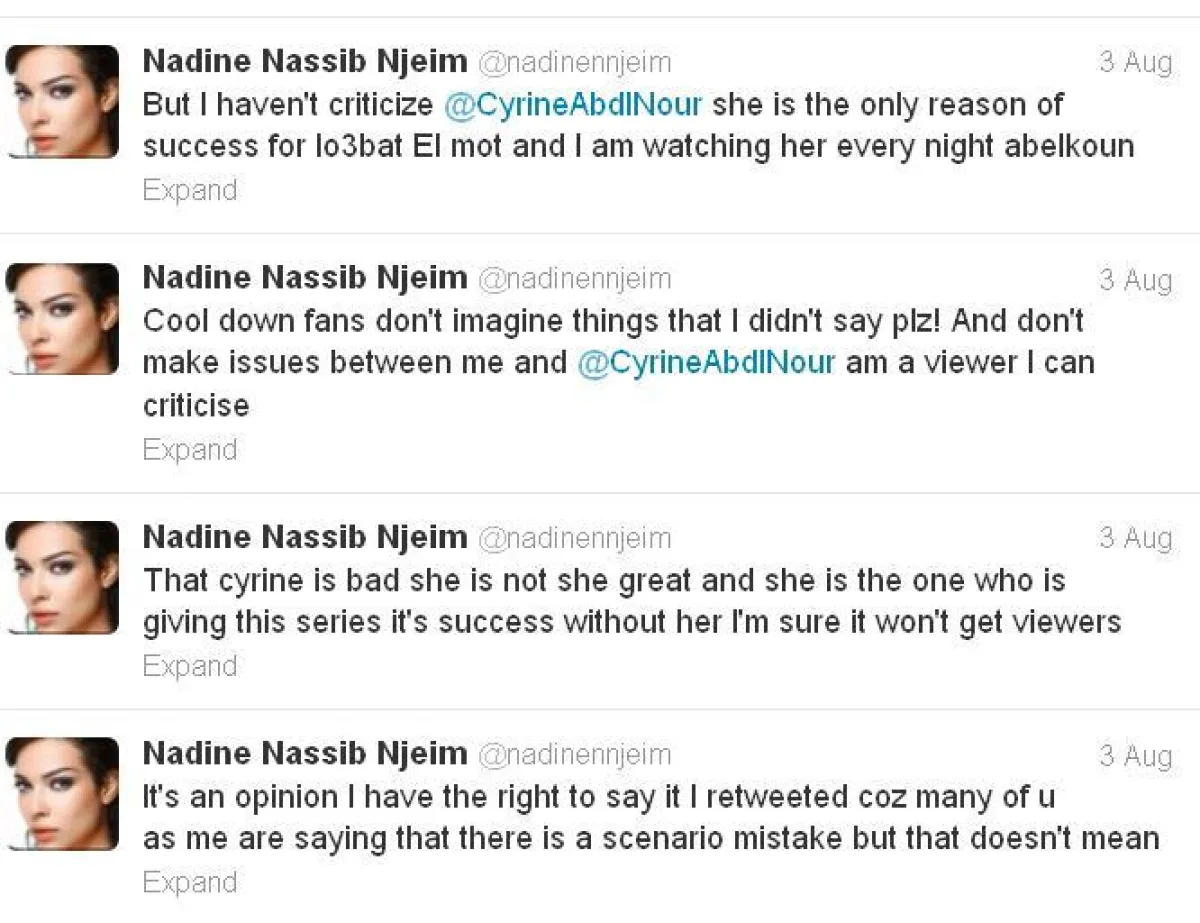Expand the tweet about lo3bat El mot

[x=190, y=190]
